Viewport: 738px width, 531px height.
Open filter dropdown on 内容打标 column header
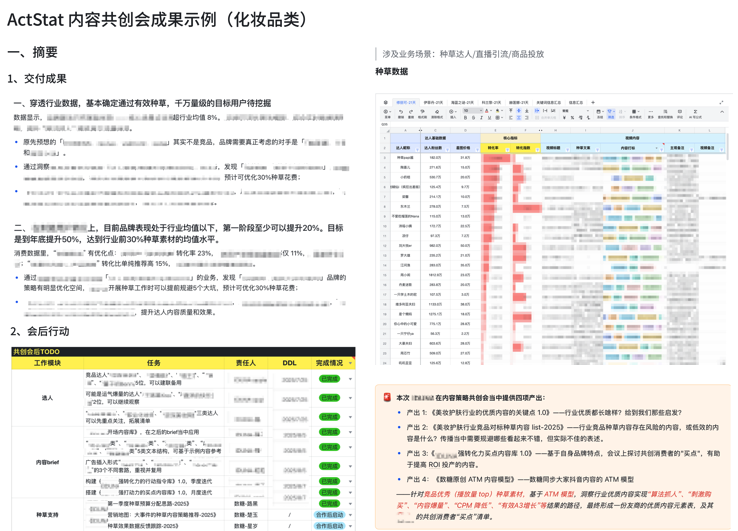point(662,149)
